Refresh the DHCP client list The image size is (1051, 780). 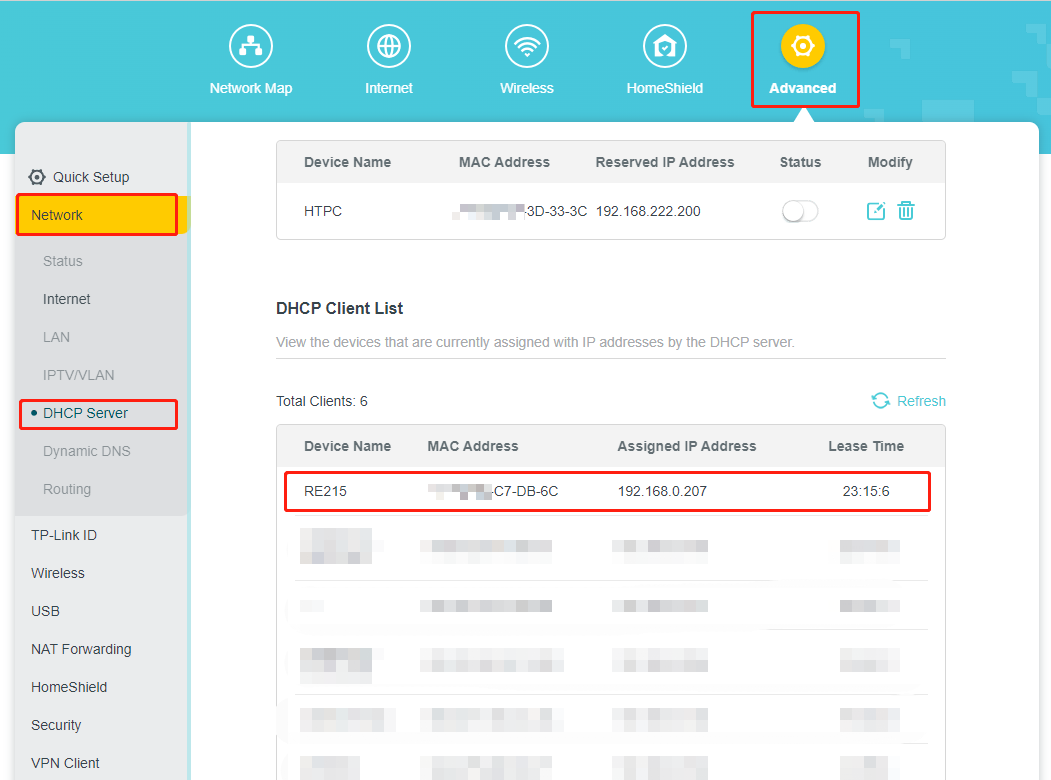(x=908, y=400)
